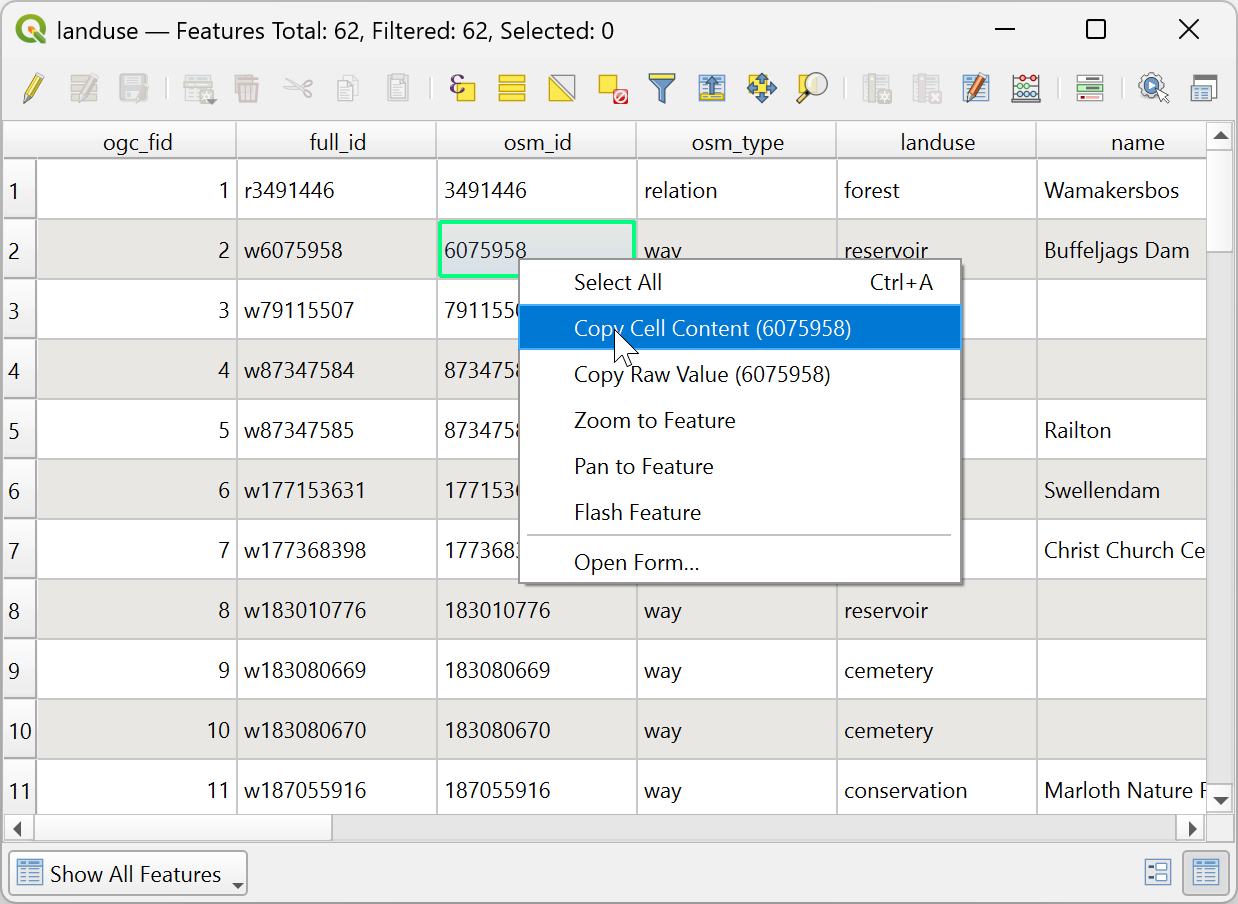This screenshot has height=904, width=1238.
Task: Click the horizontal scrollbar left arrow
Action: 16,827
